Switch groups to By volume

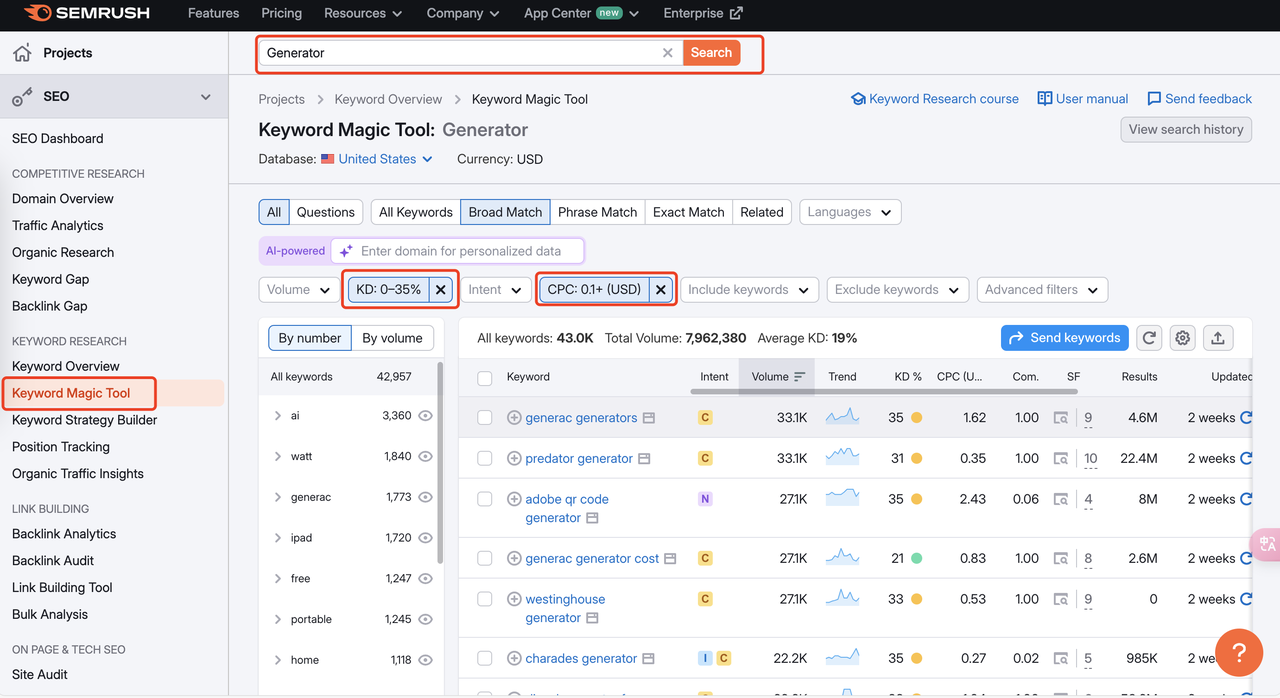[392, 338]
